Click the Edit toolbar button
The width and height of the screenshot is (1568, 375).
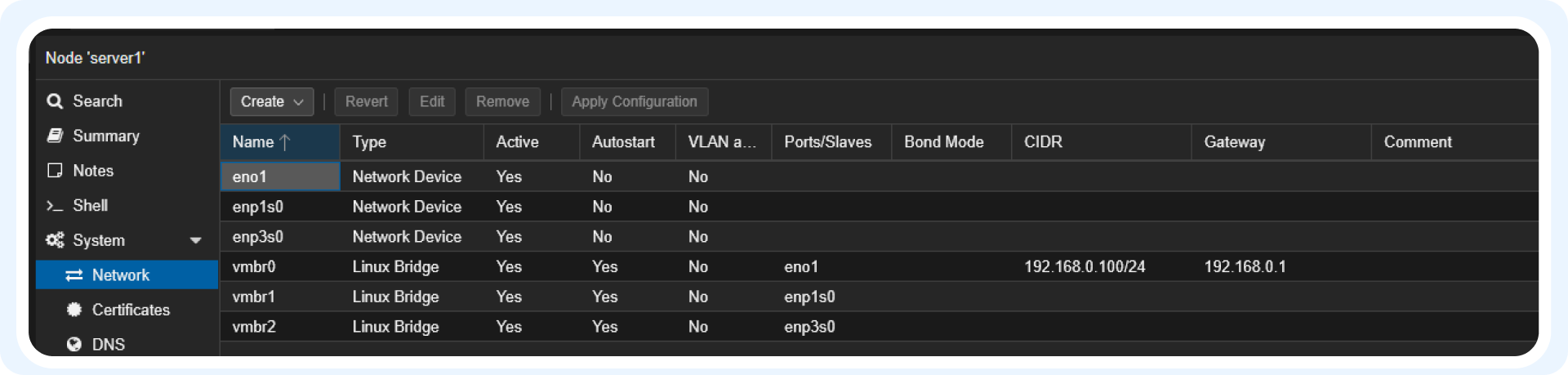pos(432,101)
